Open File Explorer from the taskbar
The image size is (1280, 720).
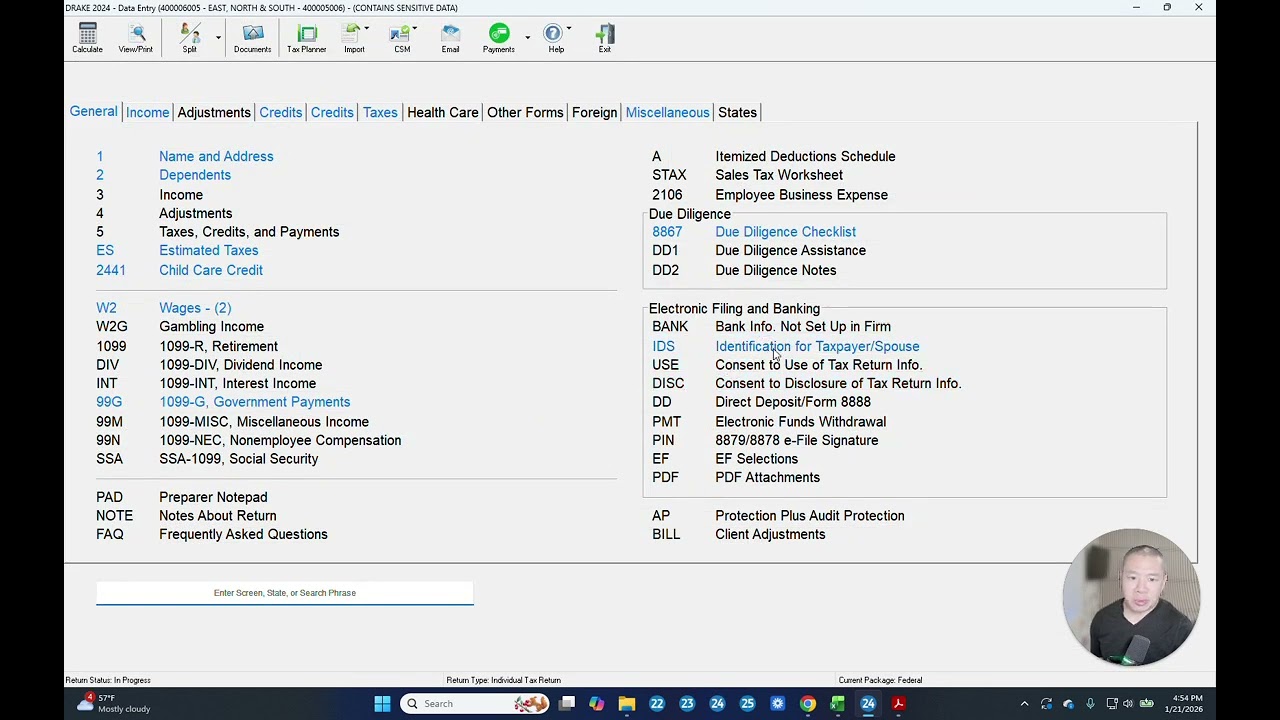point(626,704)
